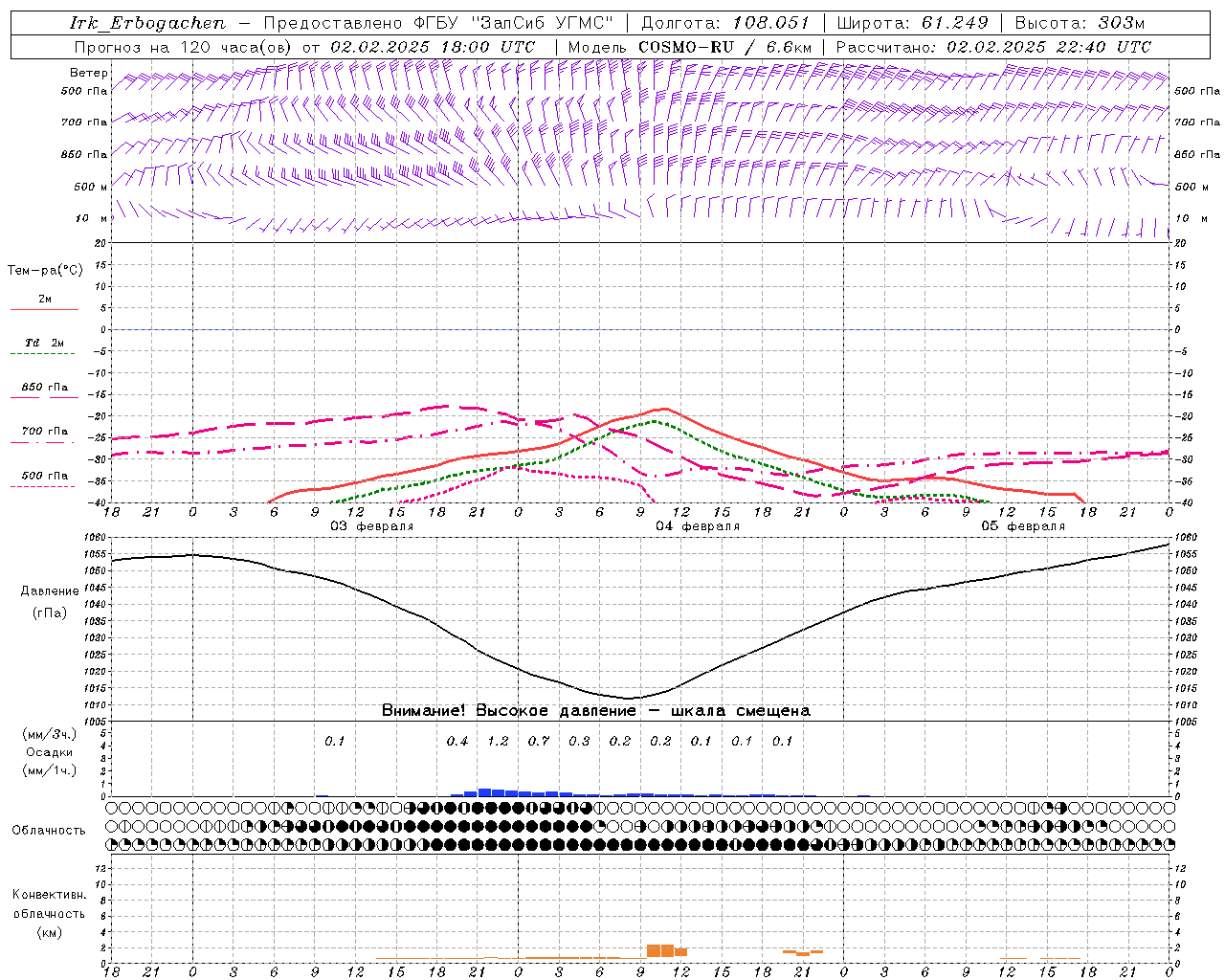
Task: Click the 0.3 three-hour precipitation value
Action: (x=579, y=741)
